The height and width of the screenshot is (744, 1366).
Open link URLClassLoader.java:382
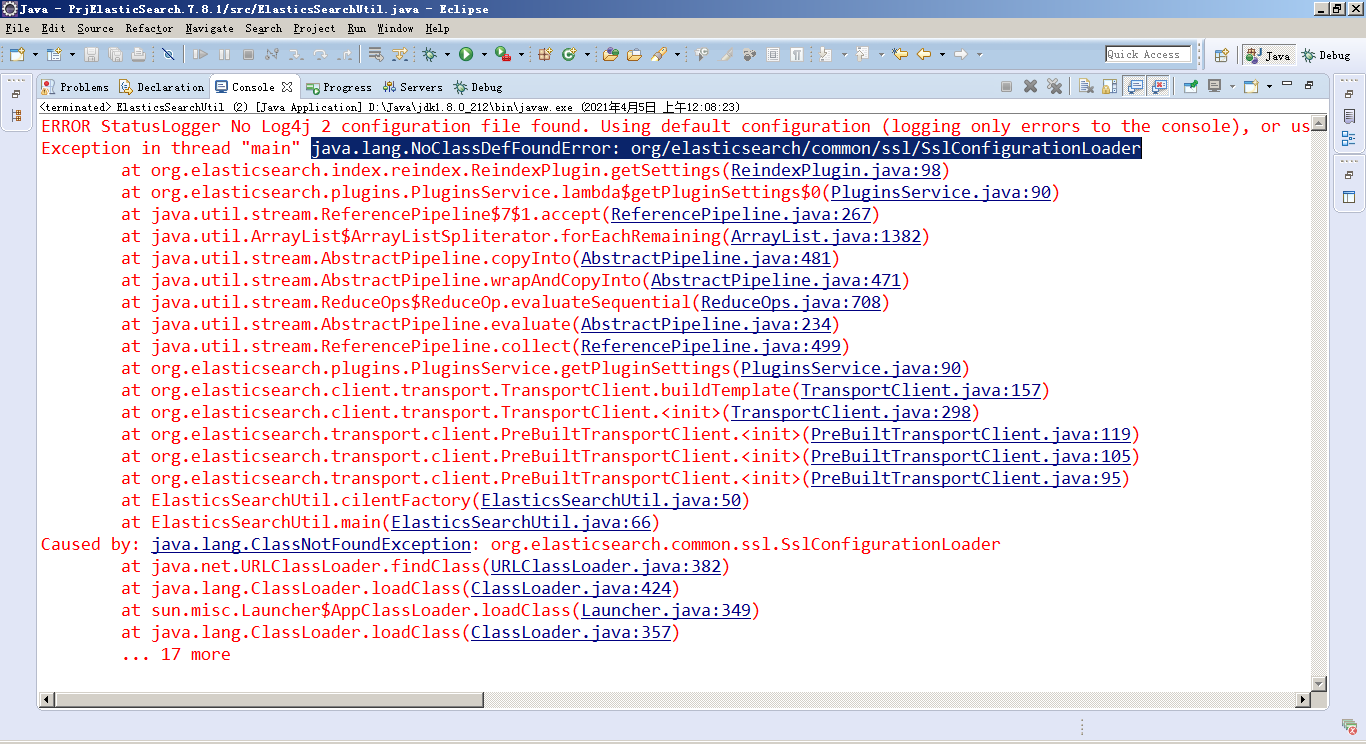point(605,566)
